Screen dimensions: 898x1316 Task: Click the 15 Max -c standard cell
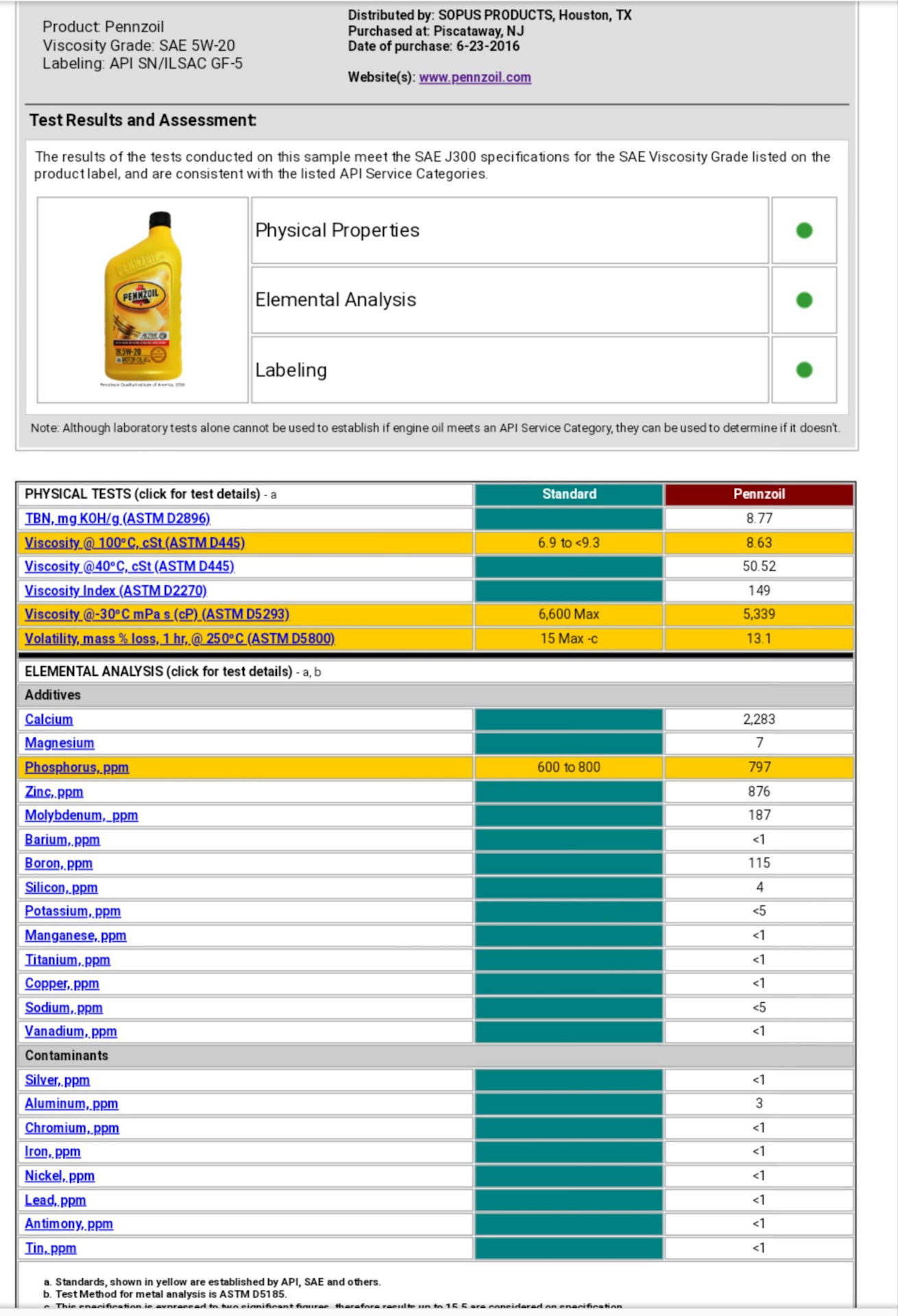click(x=569, y=639)
